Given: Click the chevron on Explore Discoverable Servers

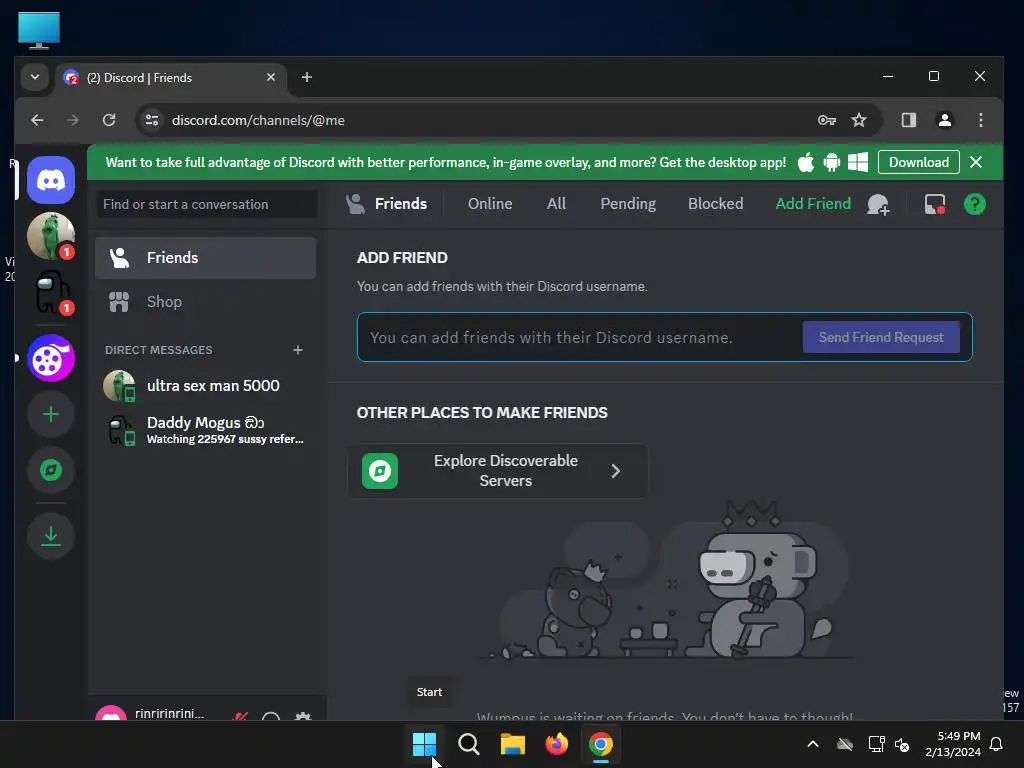Looking at the screenshot, I should click(x=615, y=471).
